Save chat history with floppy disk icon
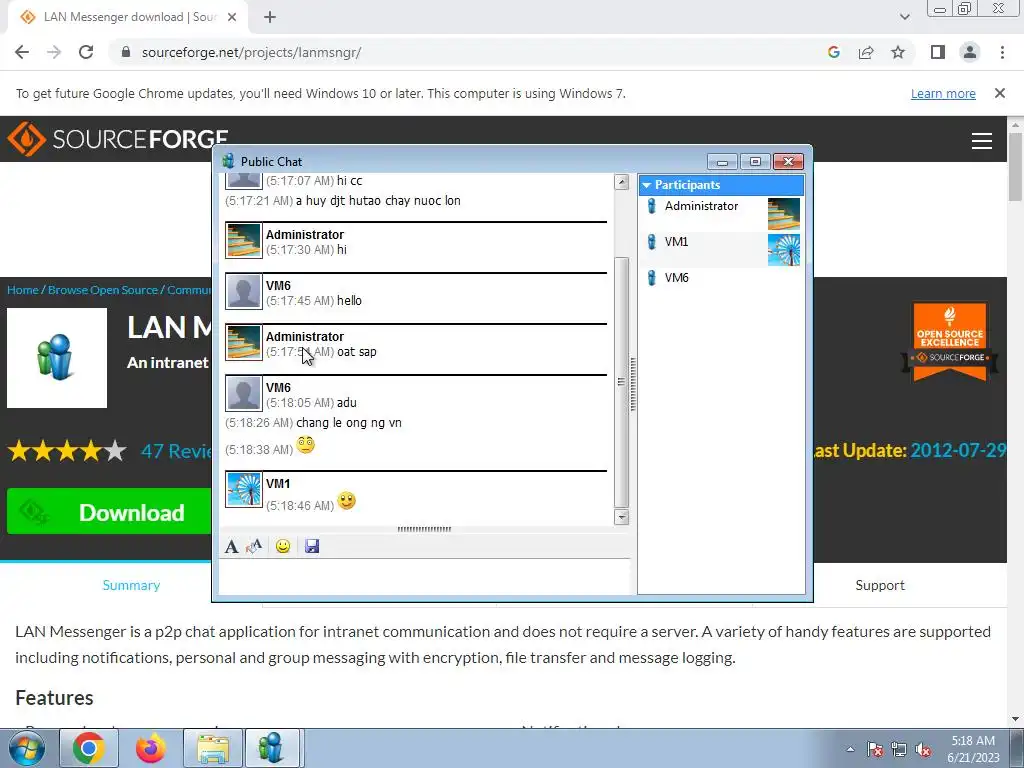The image size is (1024, 768). pyautogui.click(x=312, y=547)
